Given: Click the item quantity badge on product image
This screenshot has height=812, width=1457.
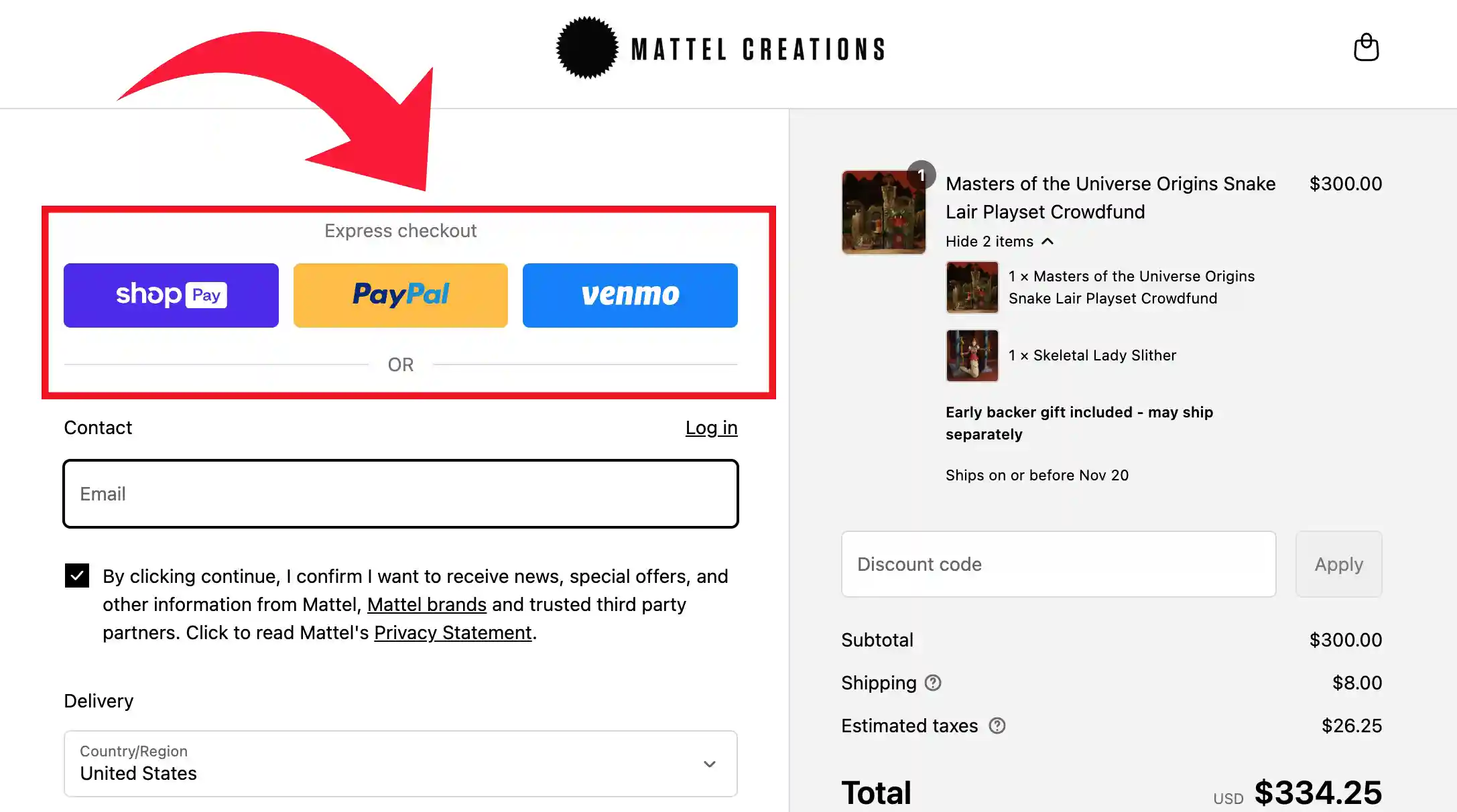Looking at the screenshot, I should pos(922,175).
